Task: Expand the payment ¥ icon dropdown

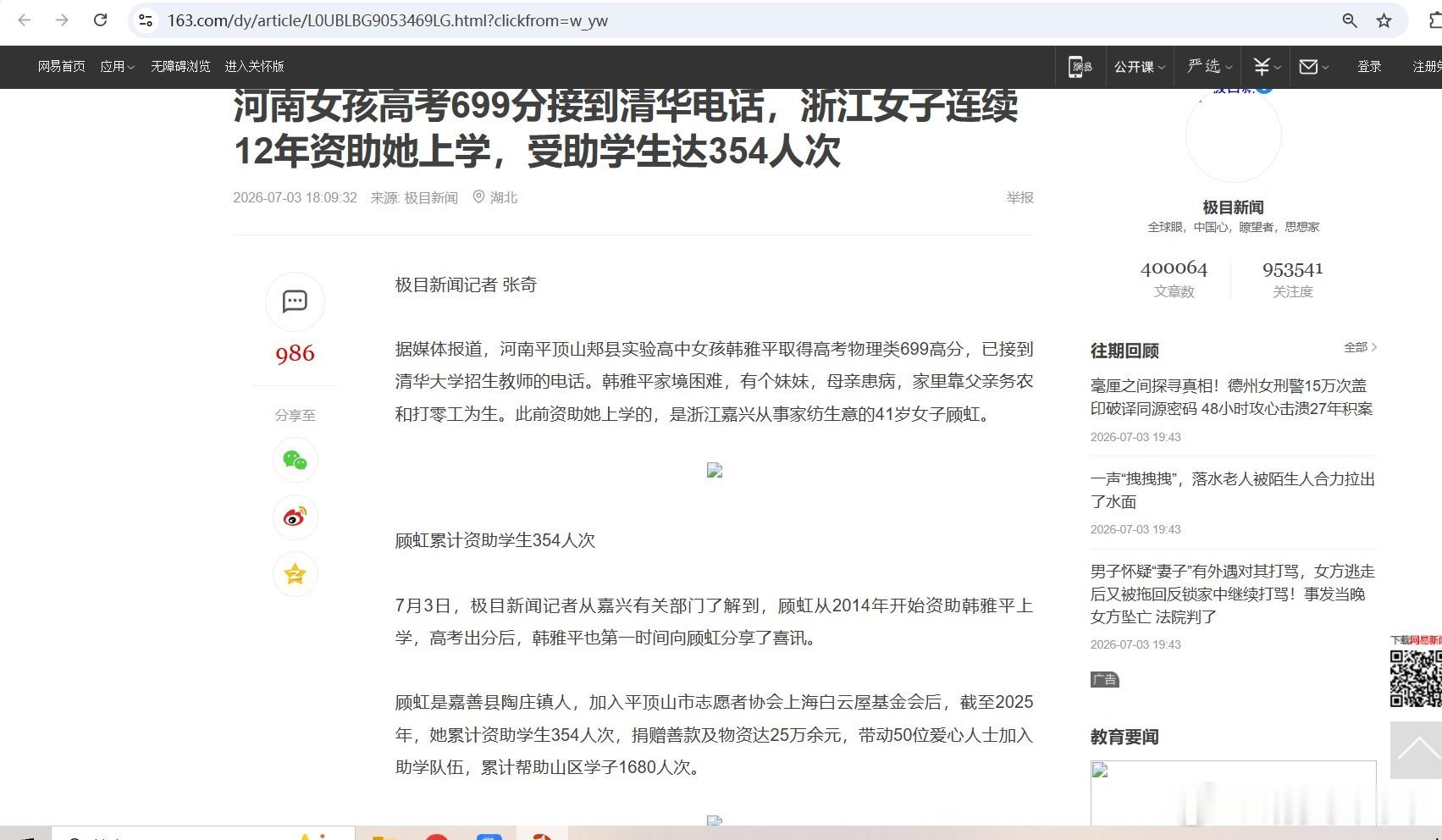Action: coord(1267,67)
